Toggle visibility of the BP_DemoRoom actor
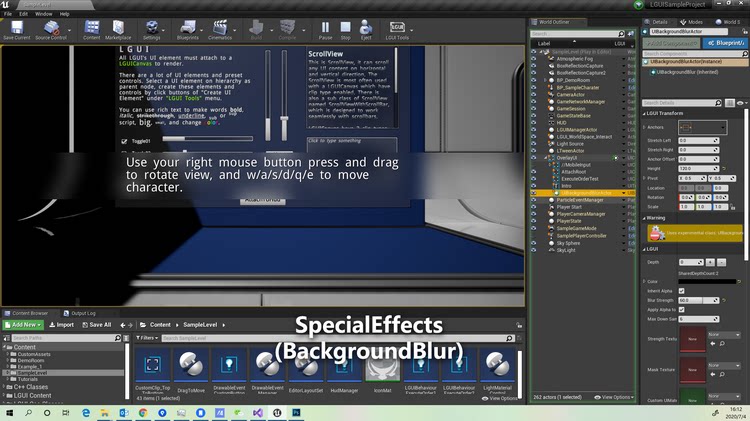Viewport: 750px width, 421px height. pos(533,80)
